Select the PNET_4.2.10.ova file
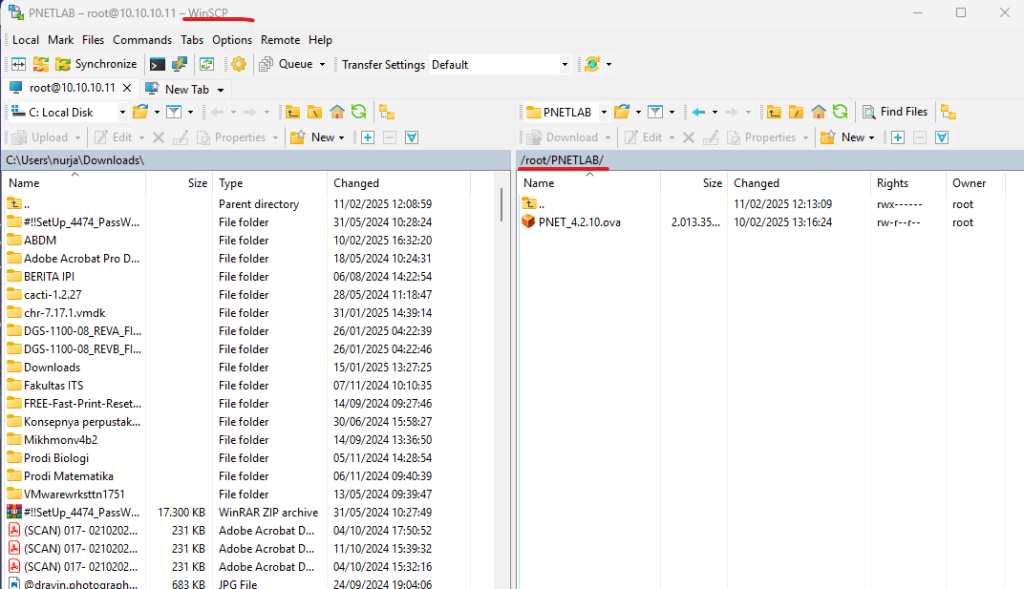The image size is (1024, 589). 579,222
